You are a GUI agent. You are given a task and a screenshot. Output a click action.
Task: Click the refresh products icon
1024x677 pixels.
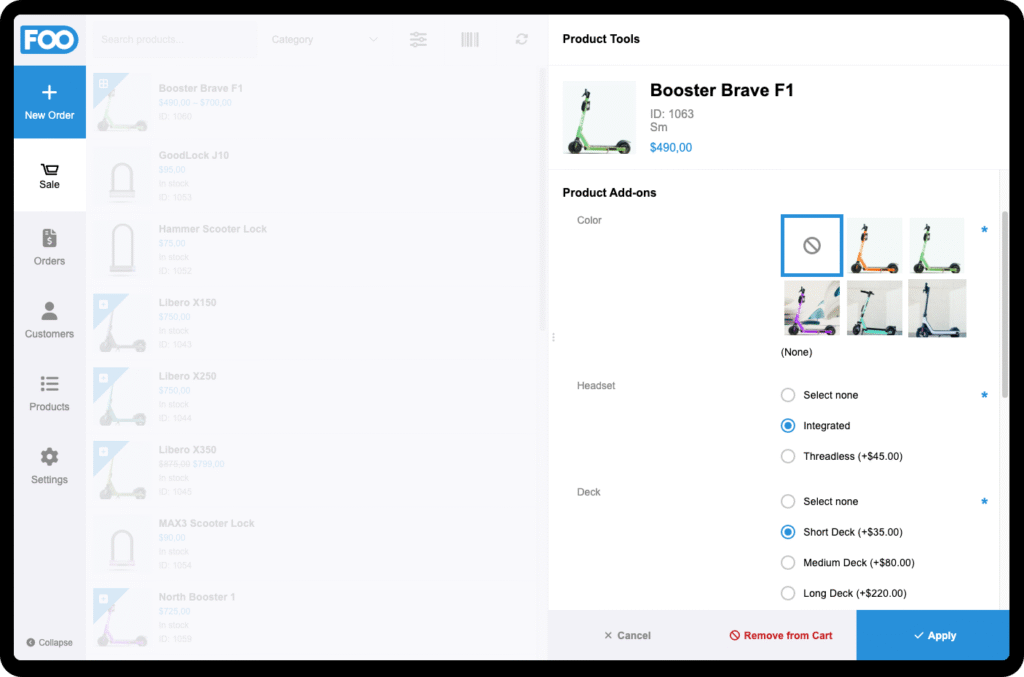pyautogui.click(x=521, y=40)
